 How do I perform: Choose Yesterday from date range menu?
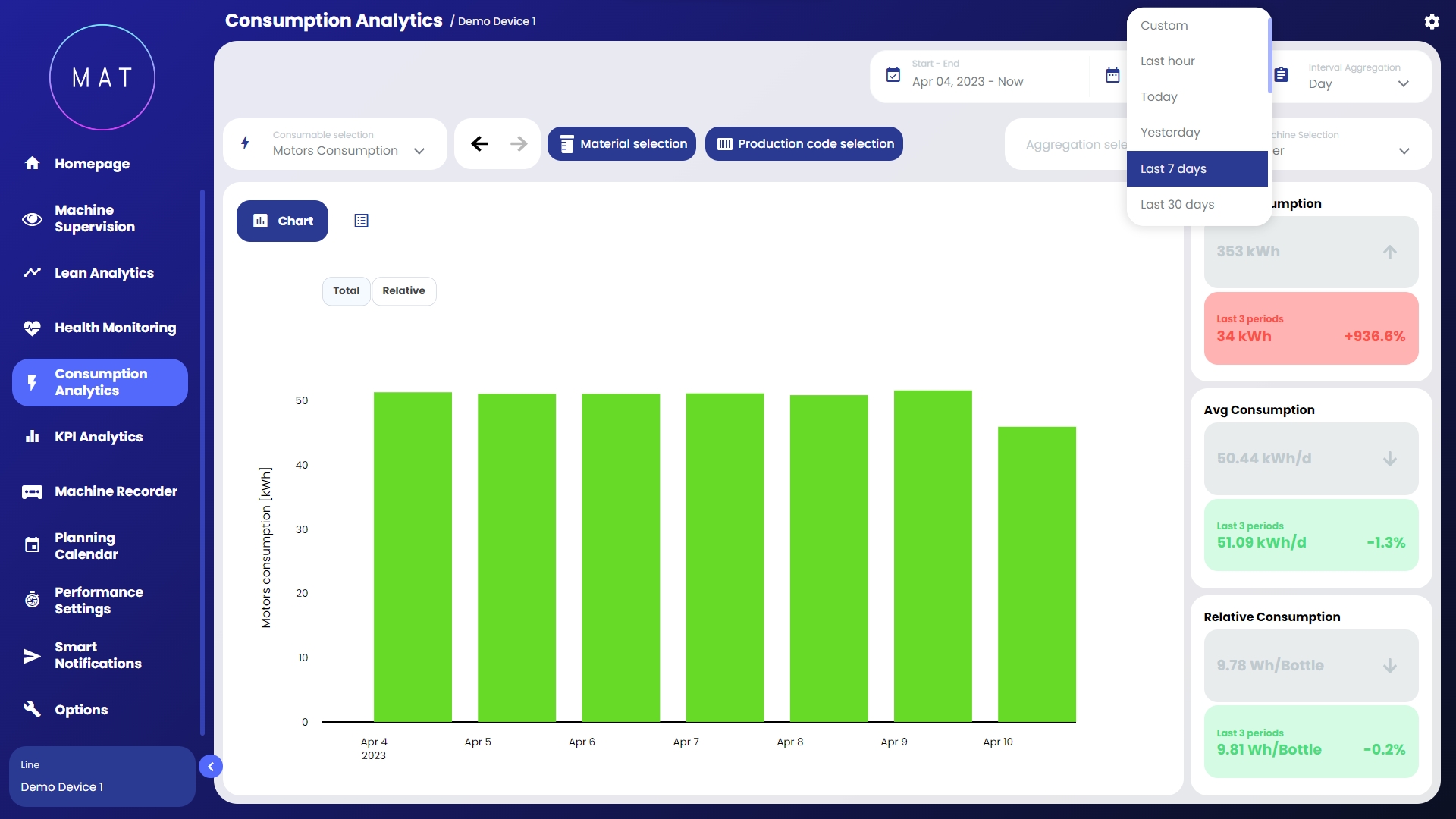[x=1170, y=133]
